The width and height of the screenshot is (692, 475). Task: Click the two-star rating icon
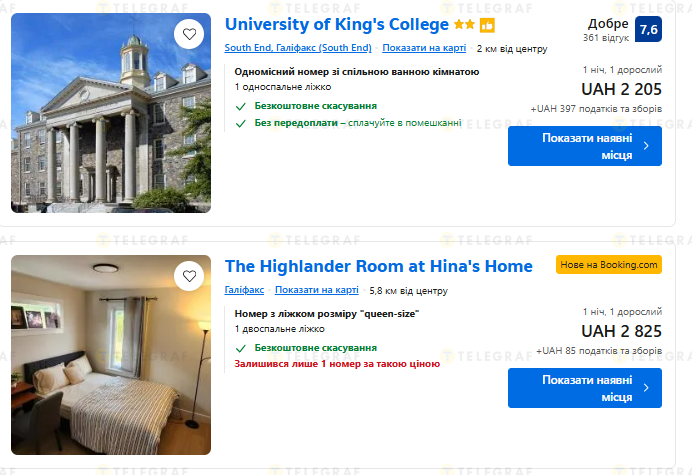(464, 24)
